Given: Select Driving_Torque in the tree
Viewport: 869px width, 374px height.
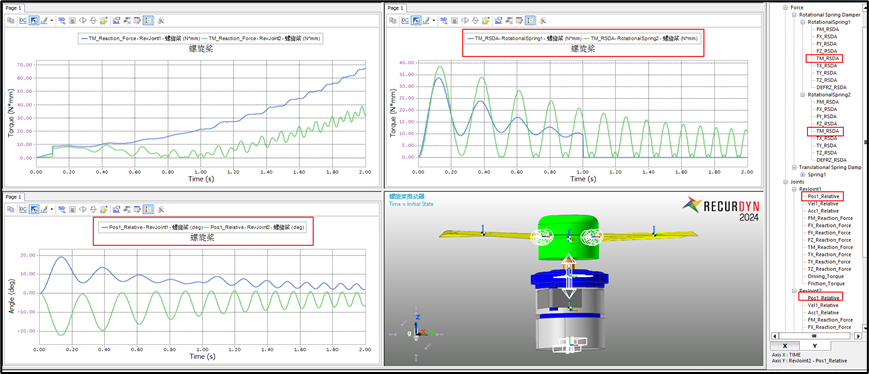Looking at the screenshot, I should 826,276.
